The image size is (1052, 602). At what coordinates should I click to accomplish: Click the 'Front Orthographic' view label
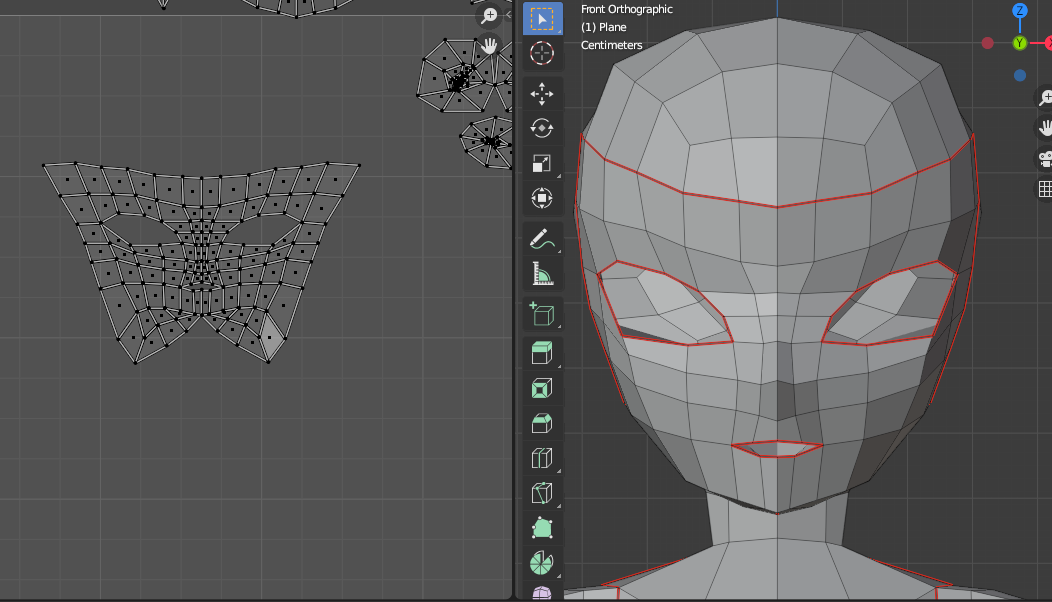pos(627,9)
